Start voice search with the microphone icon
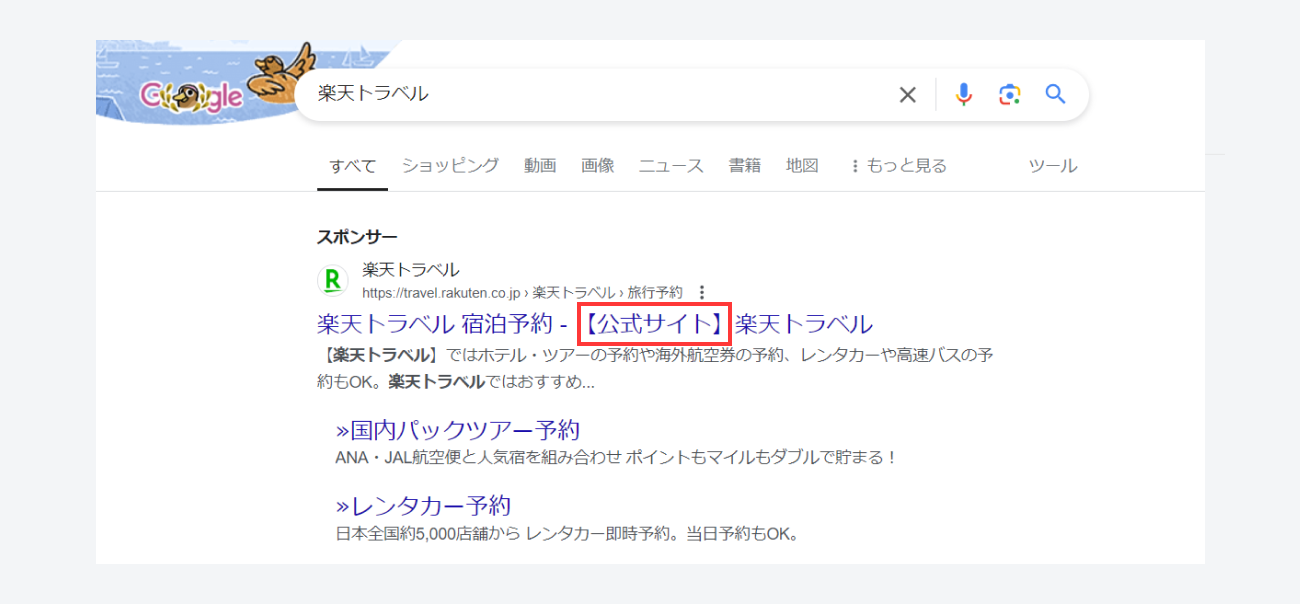Viewport: 1300px width, 604px height. (963, 95)
